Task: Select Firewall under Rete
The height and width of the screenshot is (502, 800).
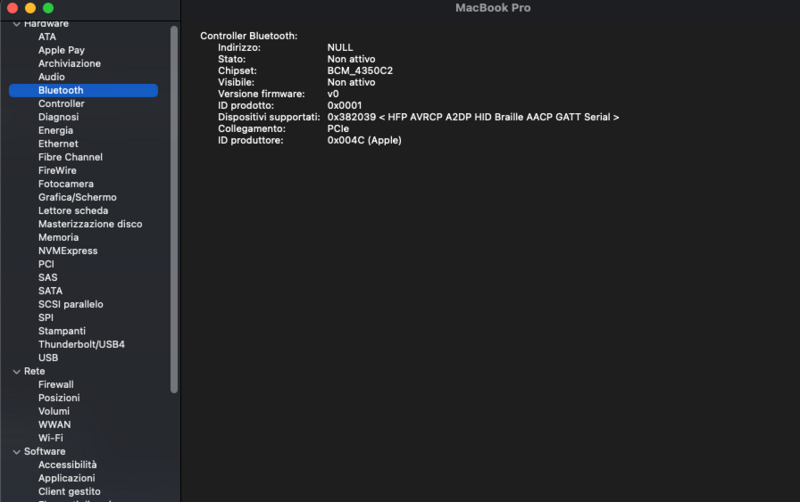Action: coord(56,384)
